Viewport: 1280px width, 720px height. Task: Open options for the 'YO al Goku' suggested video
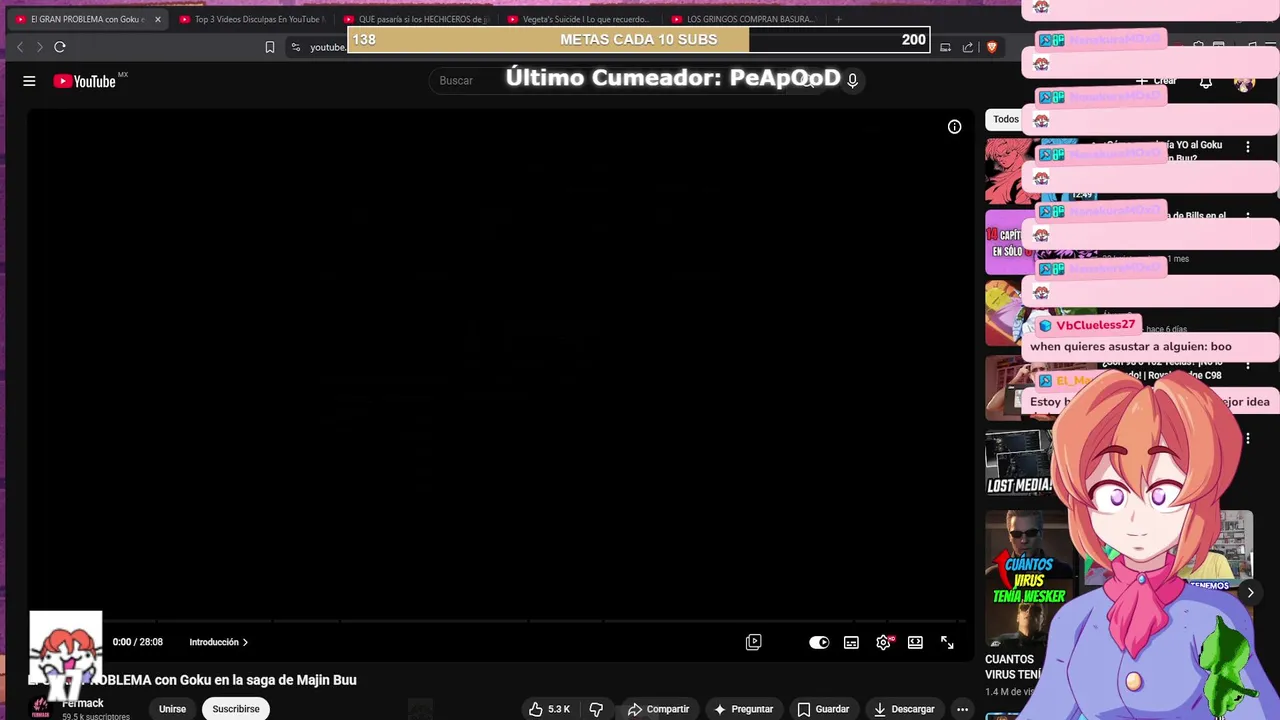(x=1247, y=147)
